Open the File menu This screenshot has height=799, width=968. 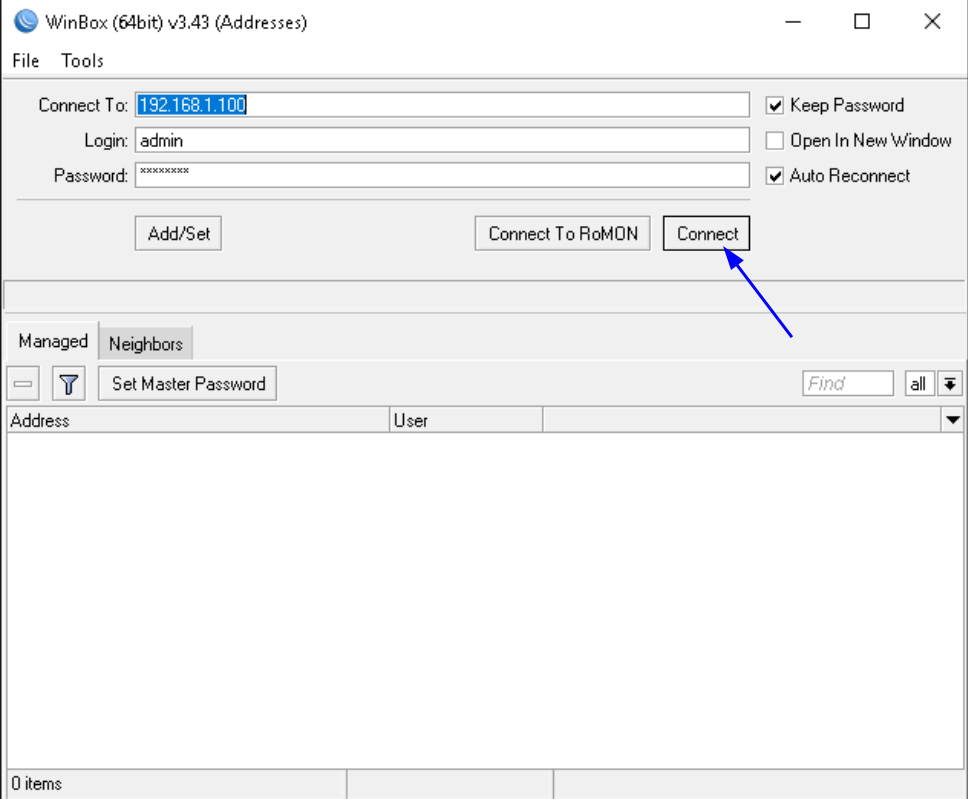(24, 61)
